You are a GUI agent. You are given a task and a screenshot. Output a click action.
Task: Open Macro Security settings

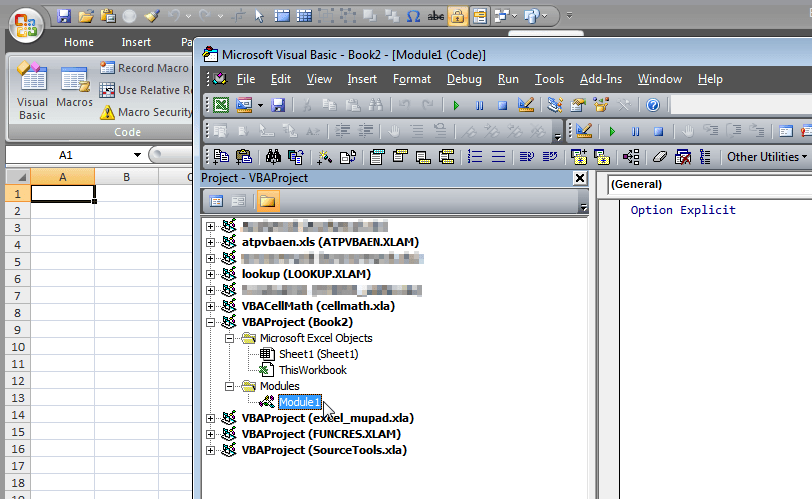pyautogui.click(x=146, y=112)
